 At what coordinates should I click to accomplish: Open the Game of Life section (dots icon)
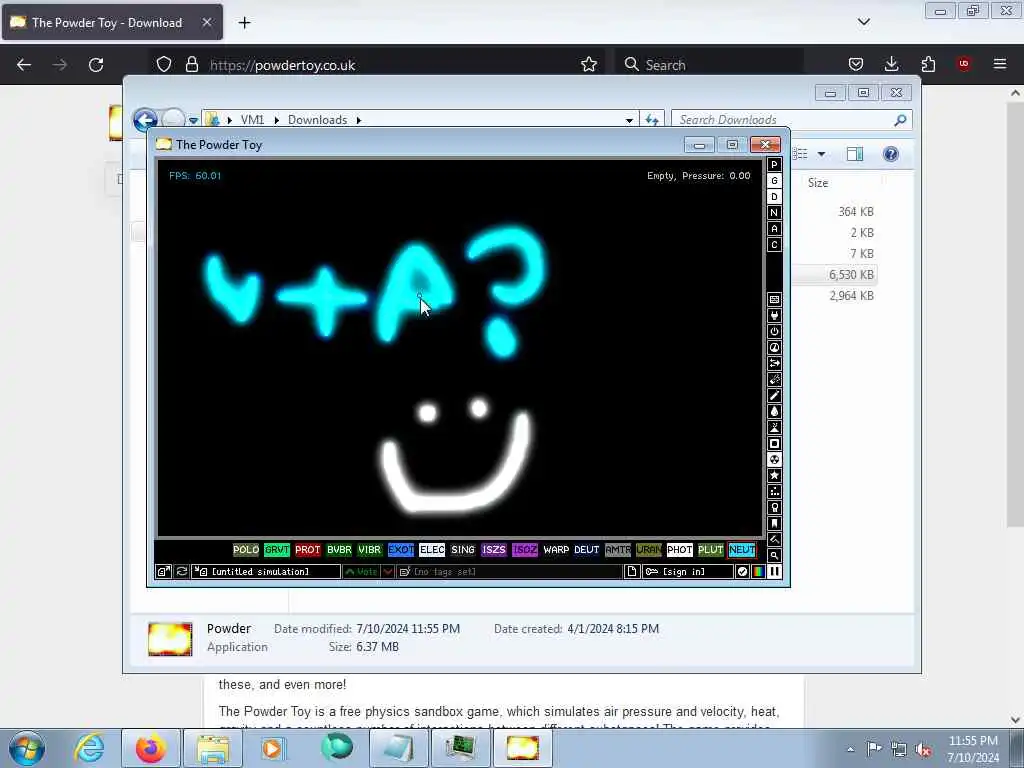point(775,492)
